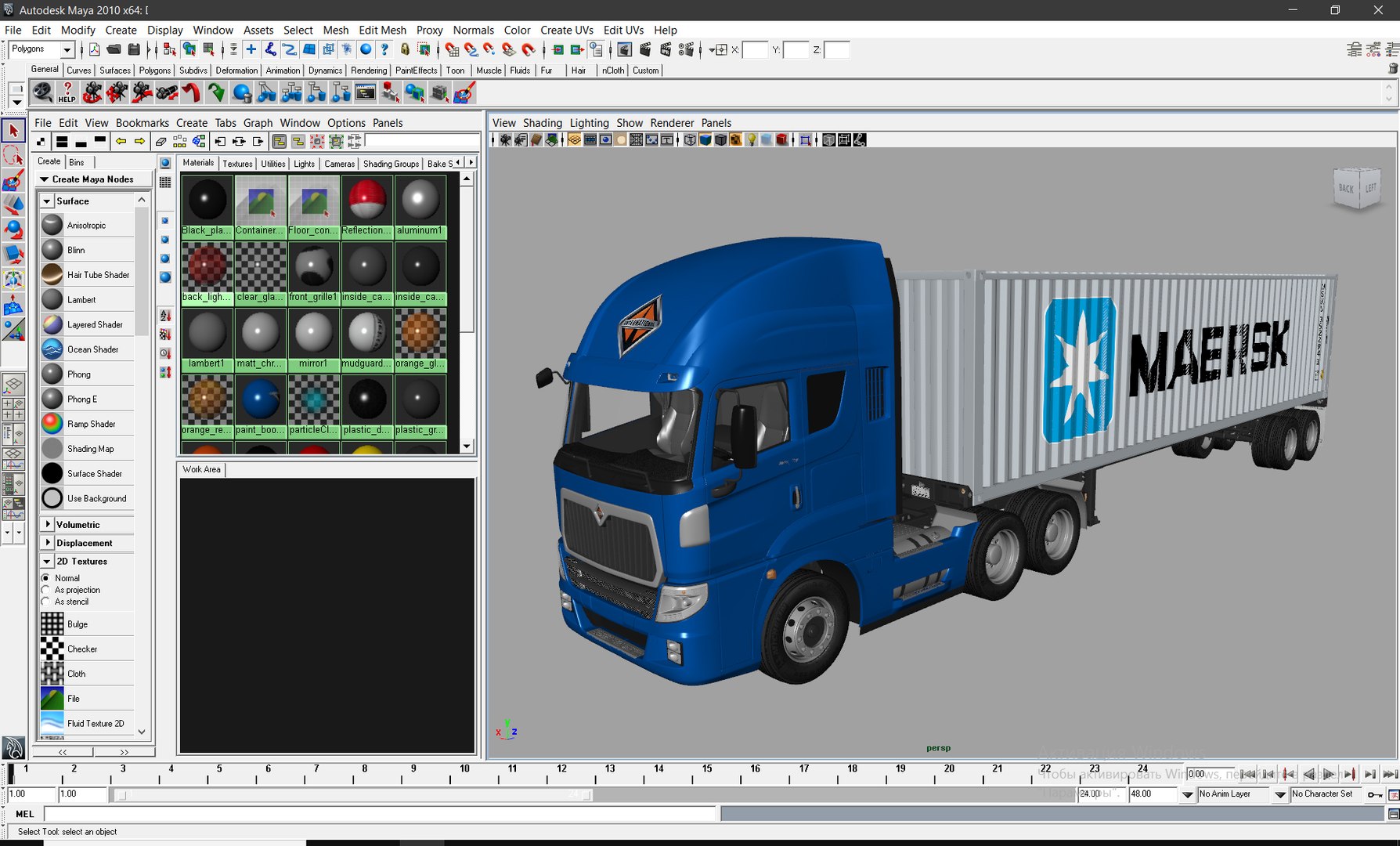The image size is (1400, 846).
Task: Enable snap to curve magnet icon
Action: (x=471, y=49)
